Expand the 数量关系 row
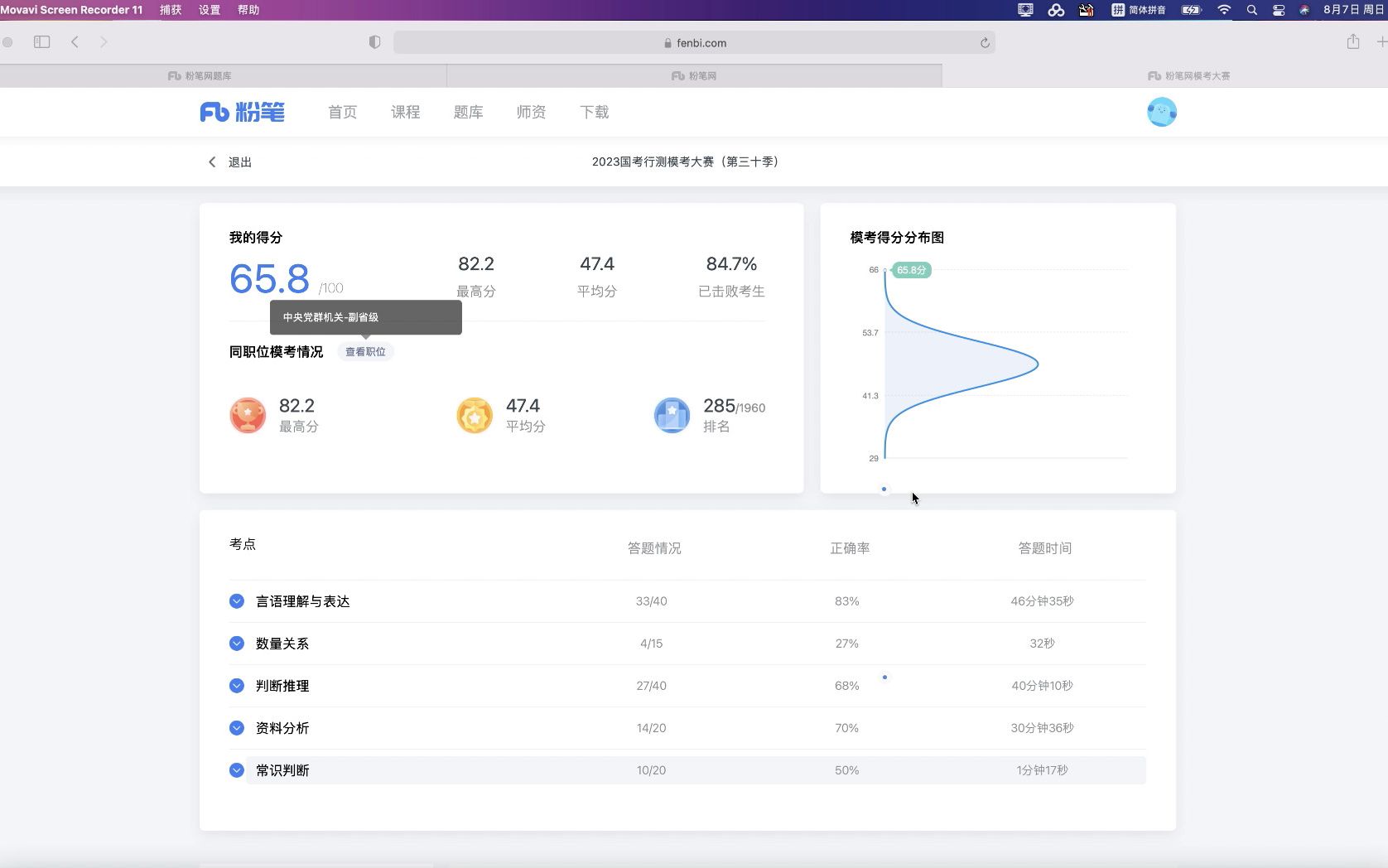Screen dimensions: 1388x868 click(x=237, y=644)
